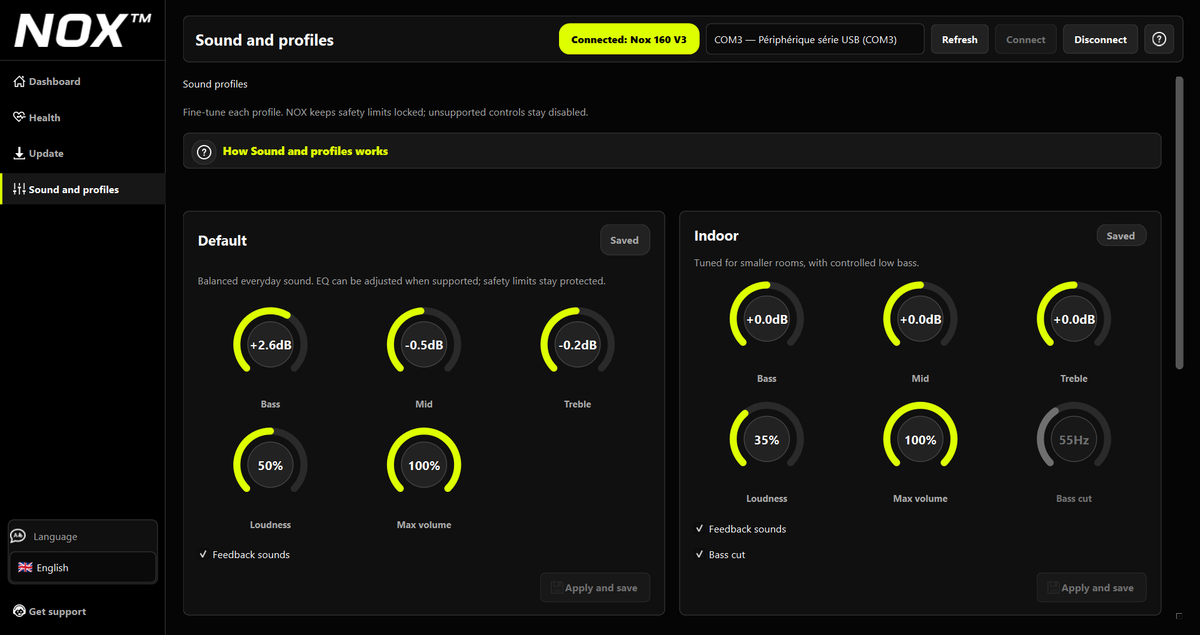The height and width of the screenshot is (635, 1200).
Task: Click the Language speech bubble icon
Action: pyautogui.click(x=18, y=536)
